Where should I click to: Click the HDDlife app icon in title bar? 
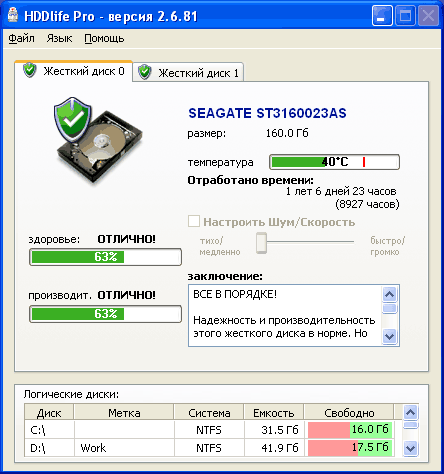pos(13,15)
